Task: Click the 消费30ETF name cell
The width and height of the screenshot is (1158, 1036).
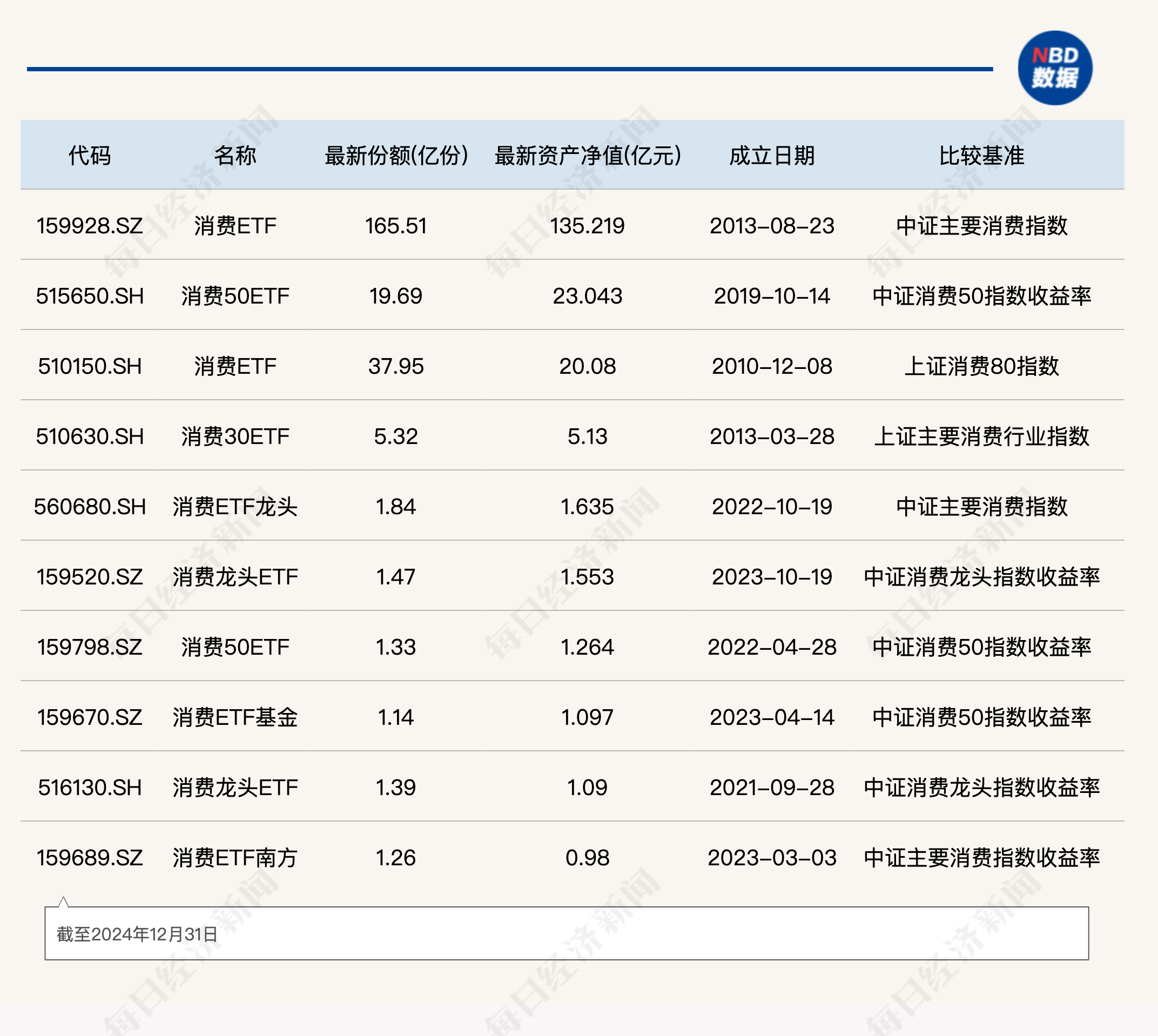Action: pos(235,436)
